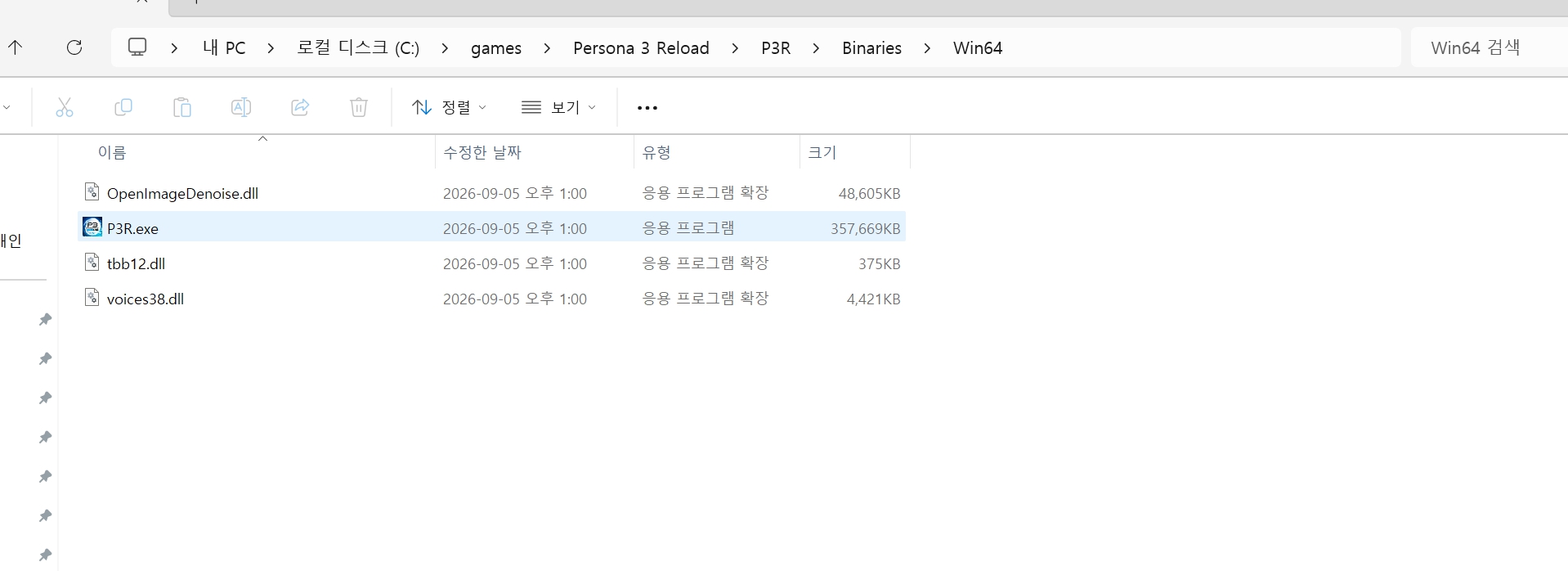Open the 보기 view dropdown

click(x=559, y=107)
